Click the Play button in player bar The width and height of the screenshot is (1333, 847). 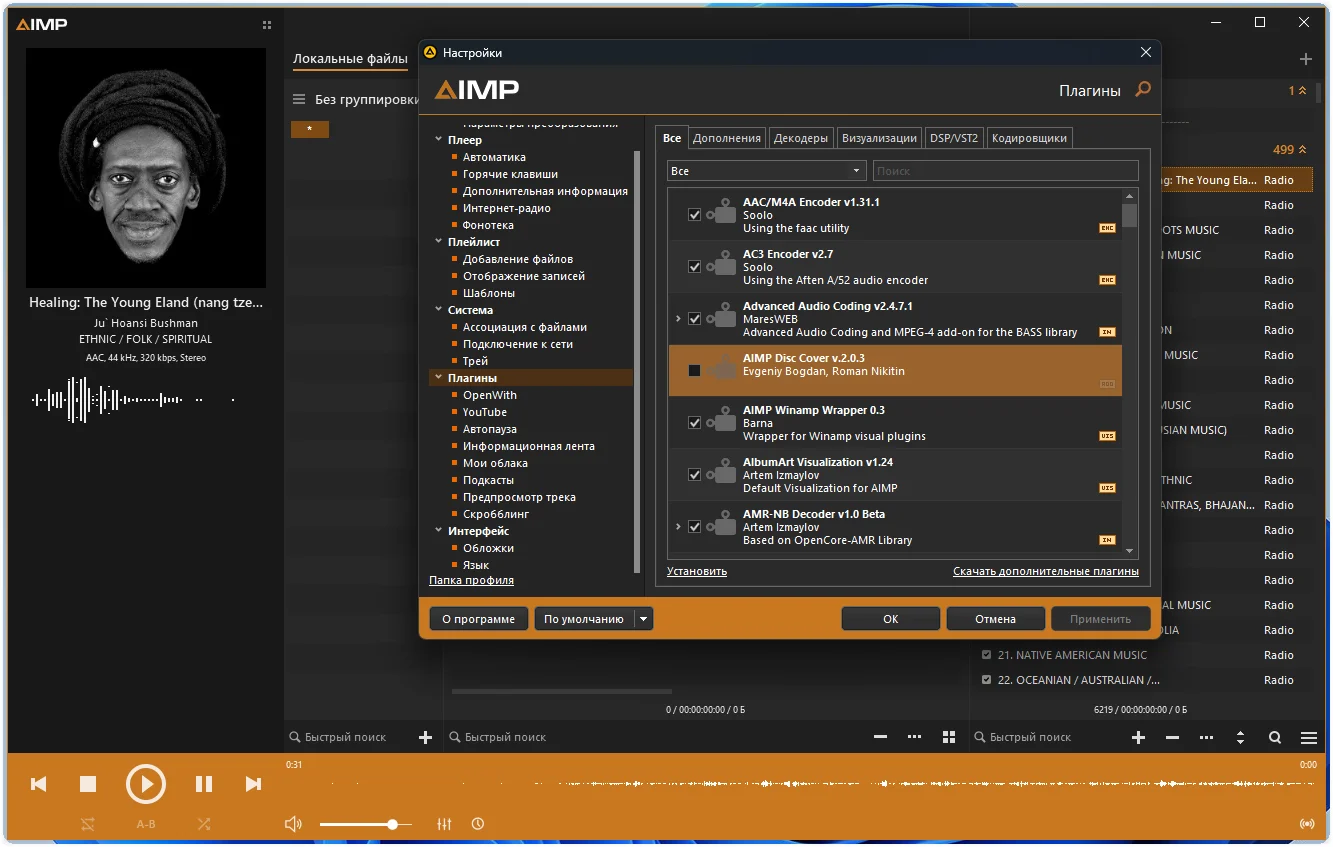coord(146,784)
